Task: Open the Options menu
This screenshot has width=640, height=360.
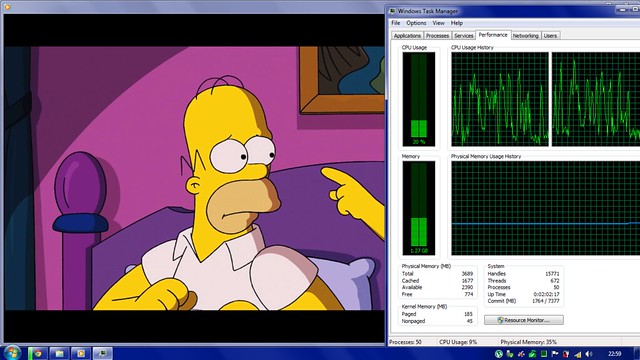Action: [416, 23]
